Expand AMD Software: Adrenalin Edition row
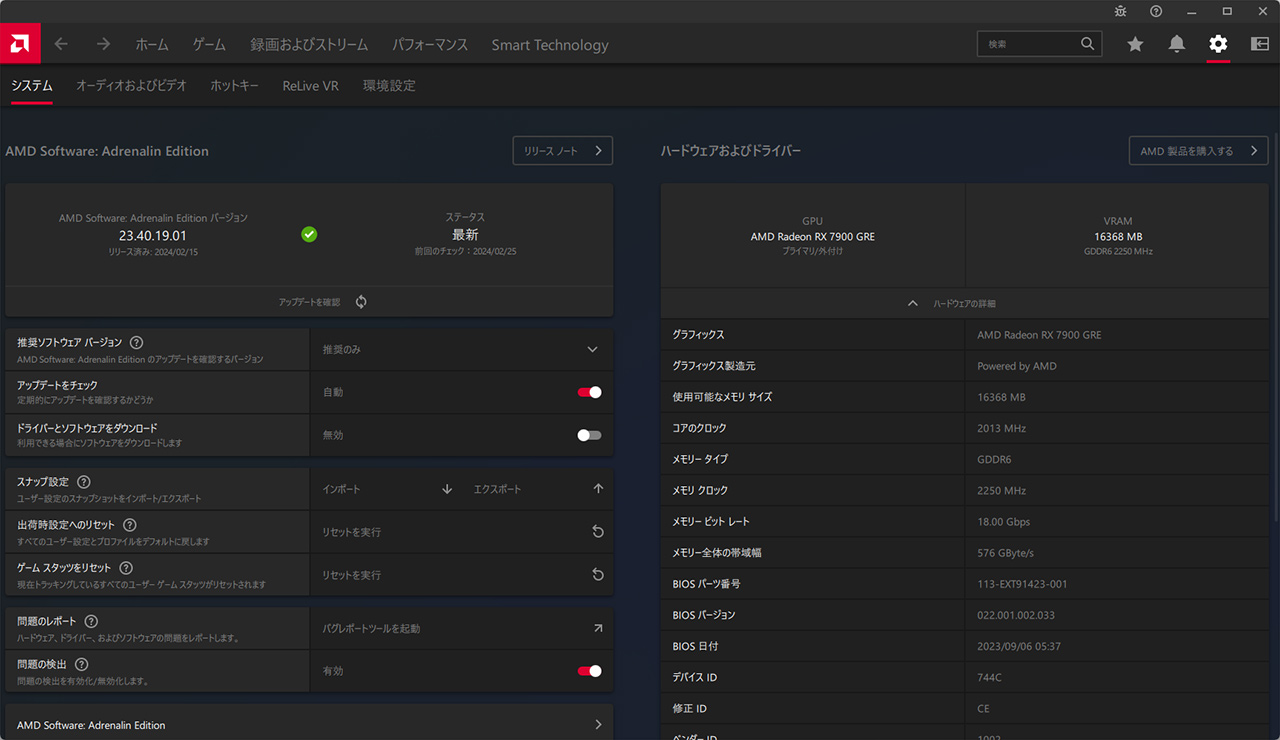The width and height of the screenshot is (1280, 740). tap(309, 725)
